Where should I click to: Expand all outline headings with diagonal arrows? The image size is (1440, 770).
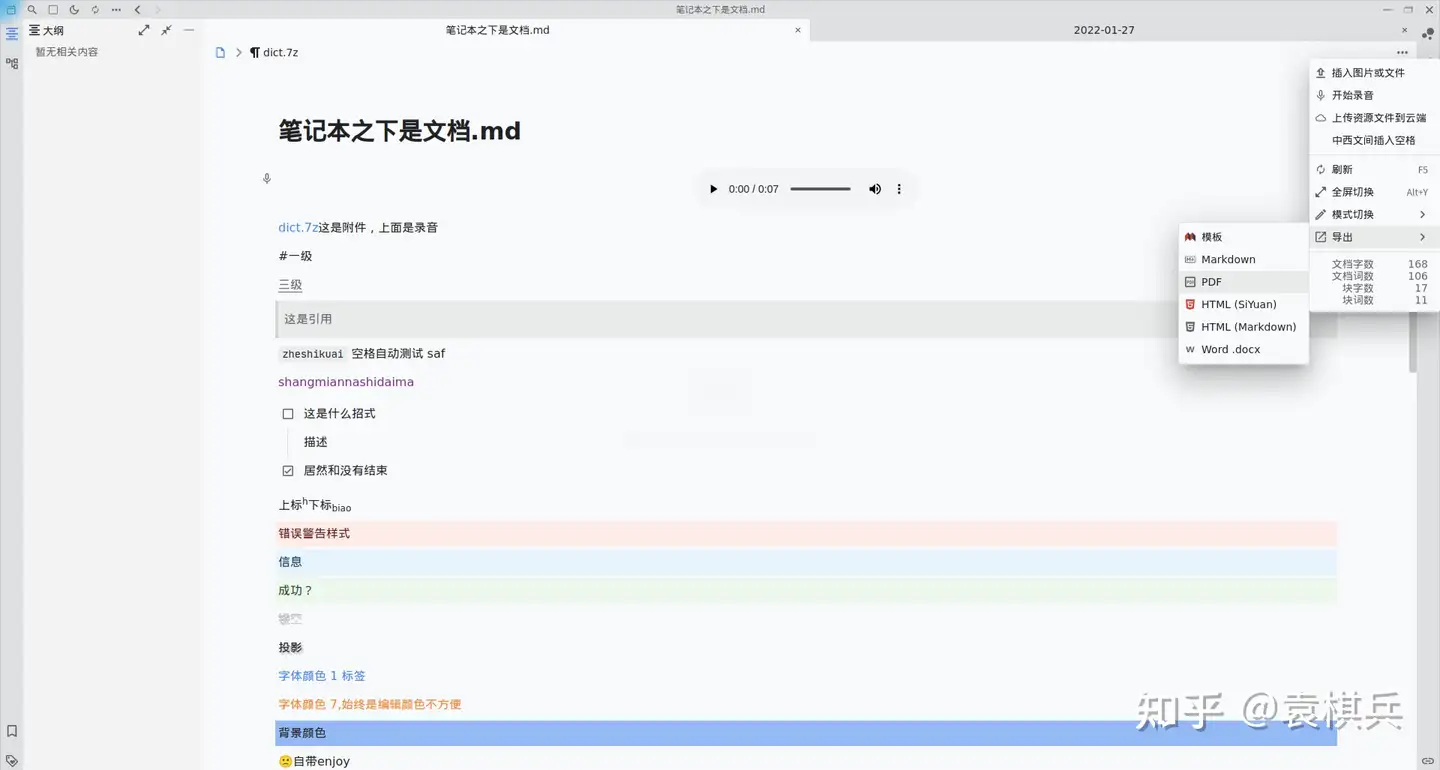pyautogui.click(x=144, y=30)
